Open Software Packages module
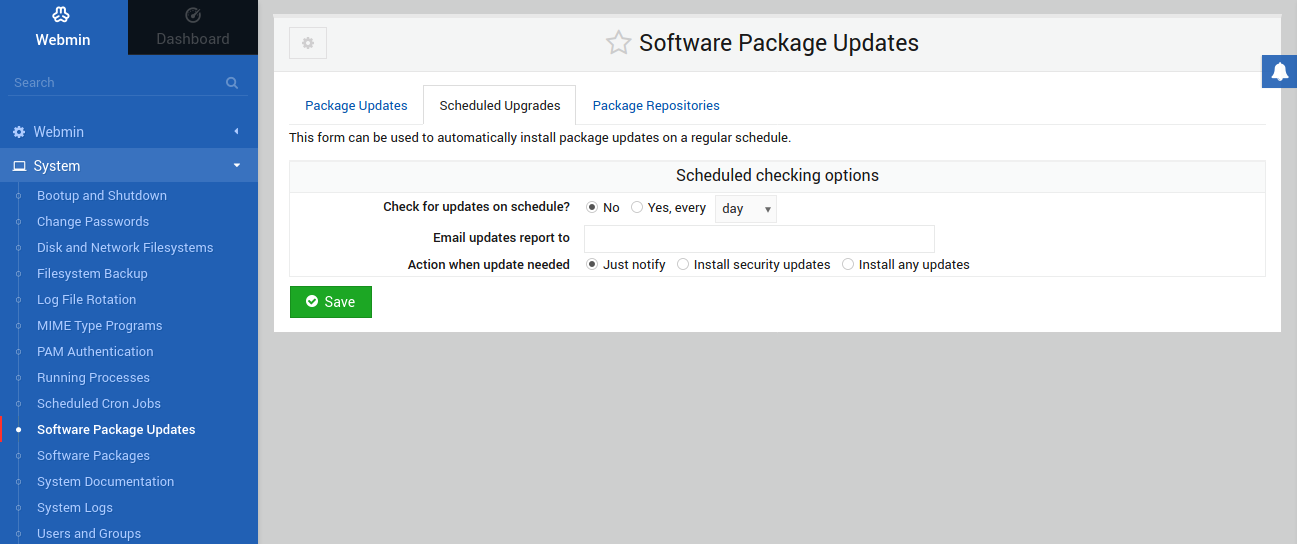 [93, 455]
